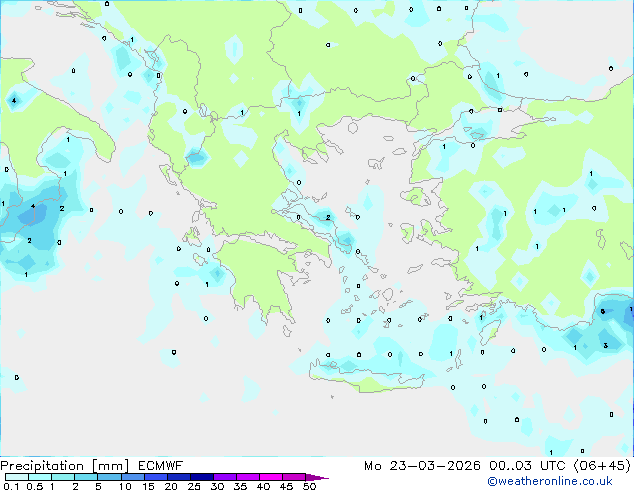This screenshot has height=490, width=634.
Task: Click the ECMWF model label
Action: tap(161, 466)
